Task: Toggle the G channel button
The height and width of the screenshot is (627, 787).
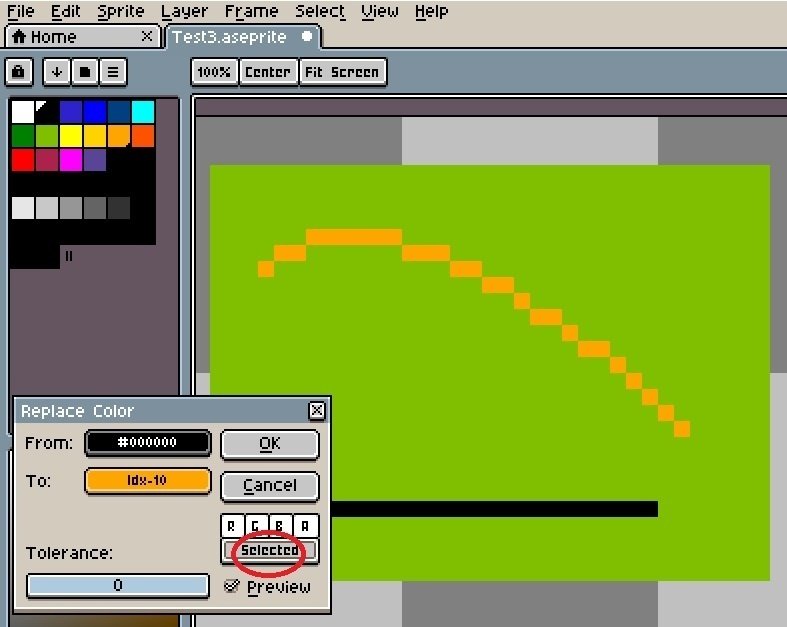Action: [x=256, y=526]
